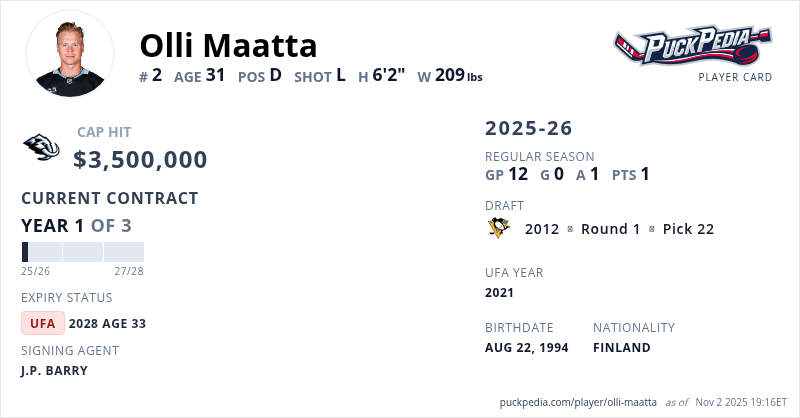800x418 pixels.
Task: Click the Pick 22 draft text
Action: pyautogui.click(x=688, y=229)
